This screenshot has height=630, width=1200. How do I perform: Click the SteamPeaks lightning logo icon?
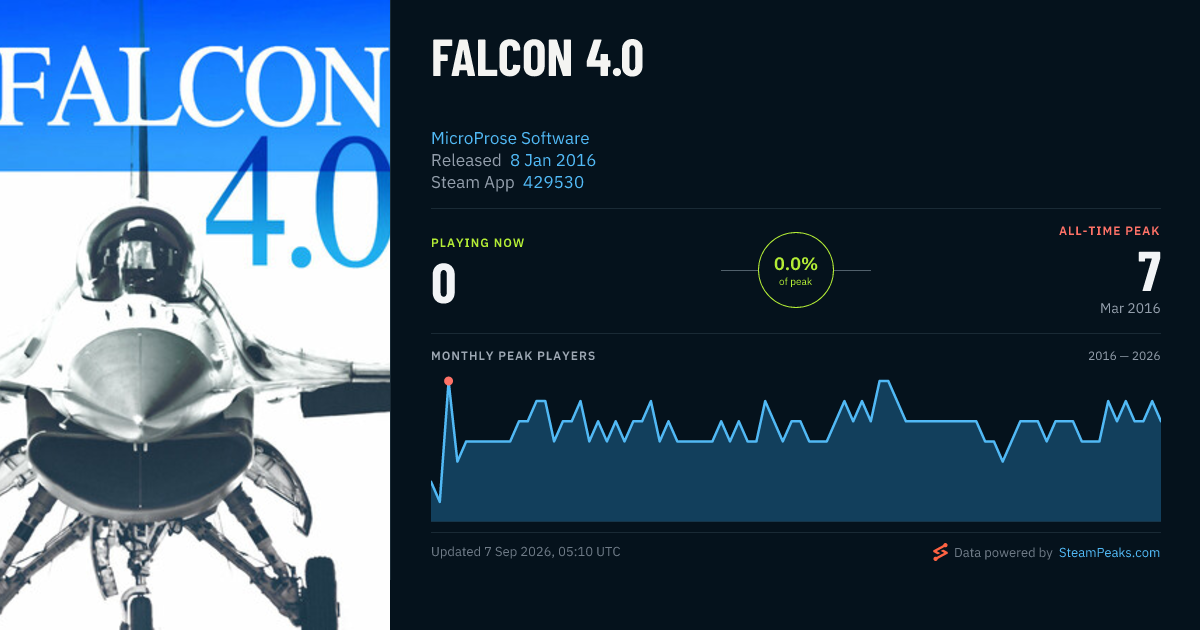pos(940,552)
